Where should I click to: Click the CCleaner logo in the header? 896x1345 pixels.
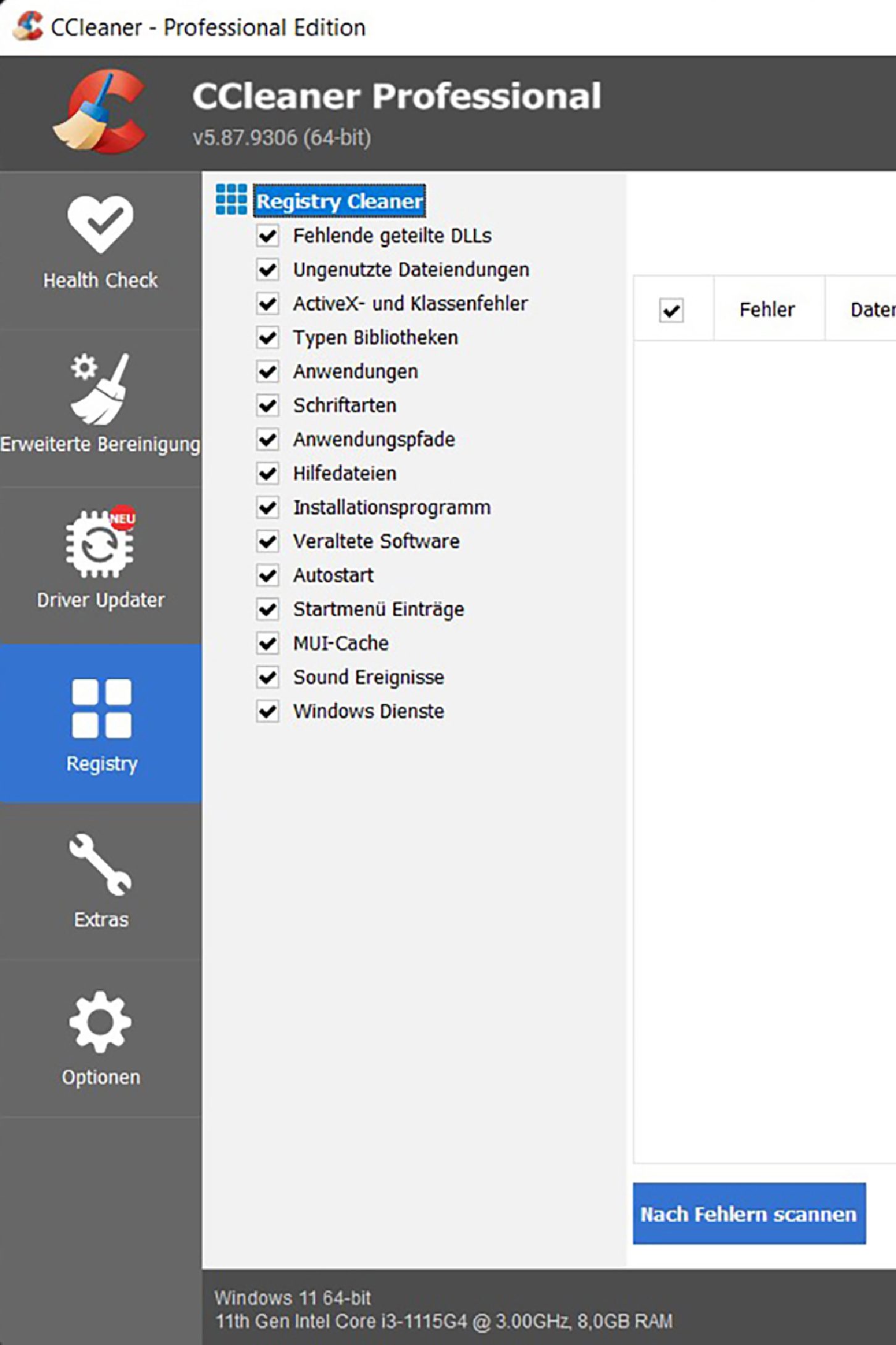pos(101,111)
